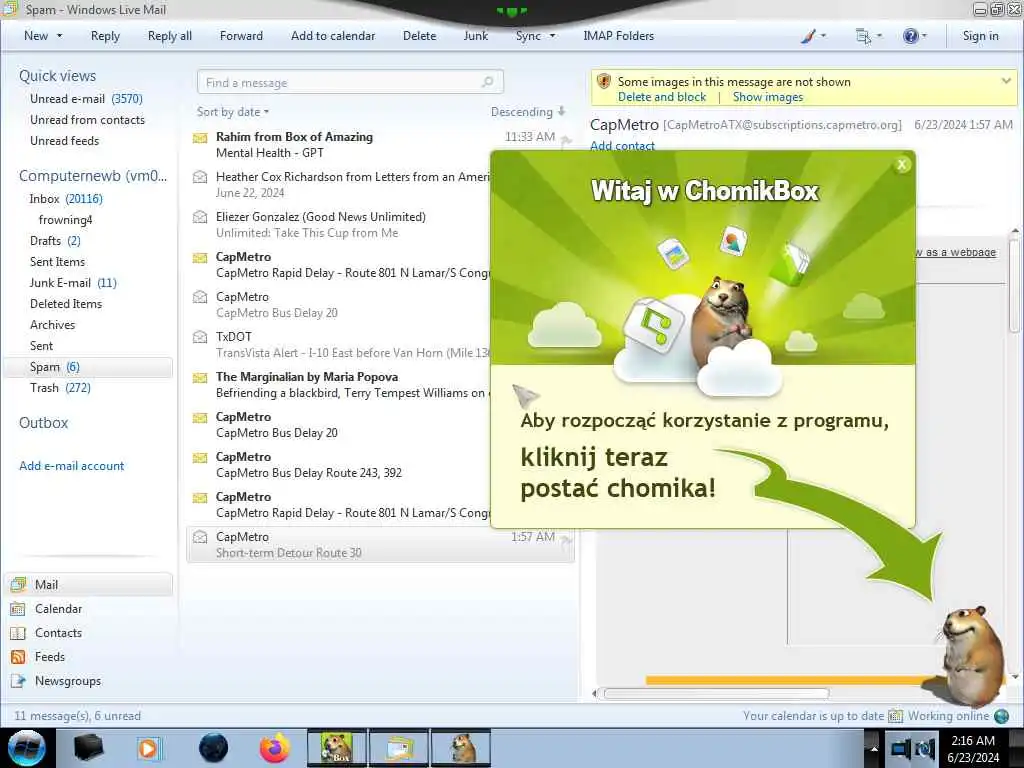Click Delete in toolbar
Screen dimensions: 1024x768
pos(419,36)
